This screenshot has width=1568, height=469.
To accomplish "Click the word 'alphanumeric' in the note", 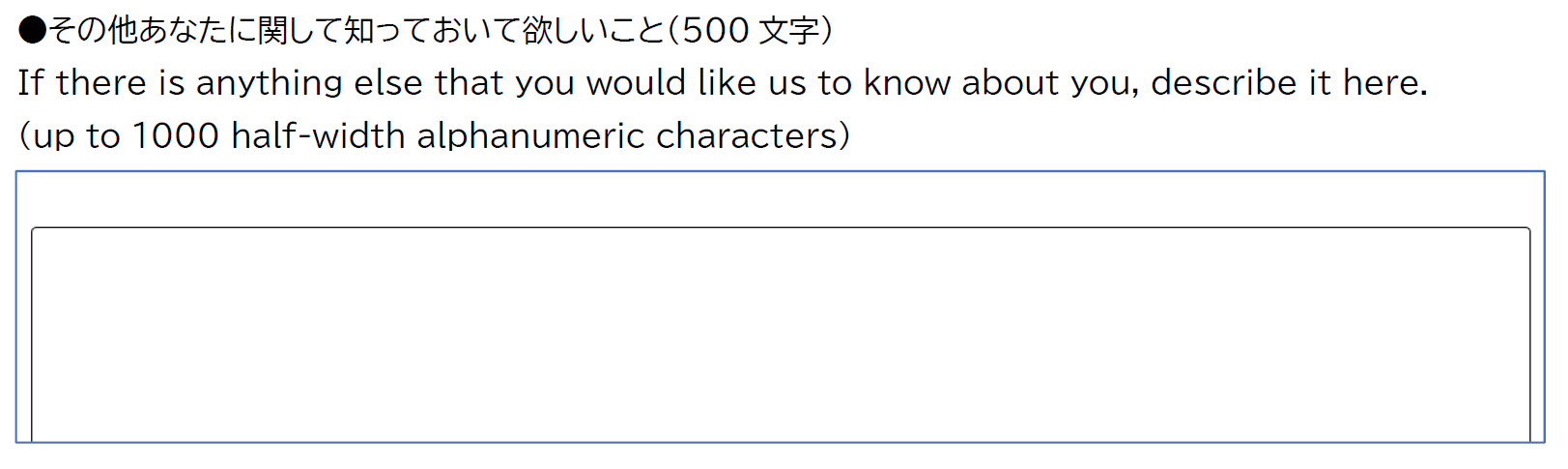I will tap(530, 135).
